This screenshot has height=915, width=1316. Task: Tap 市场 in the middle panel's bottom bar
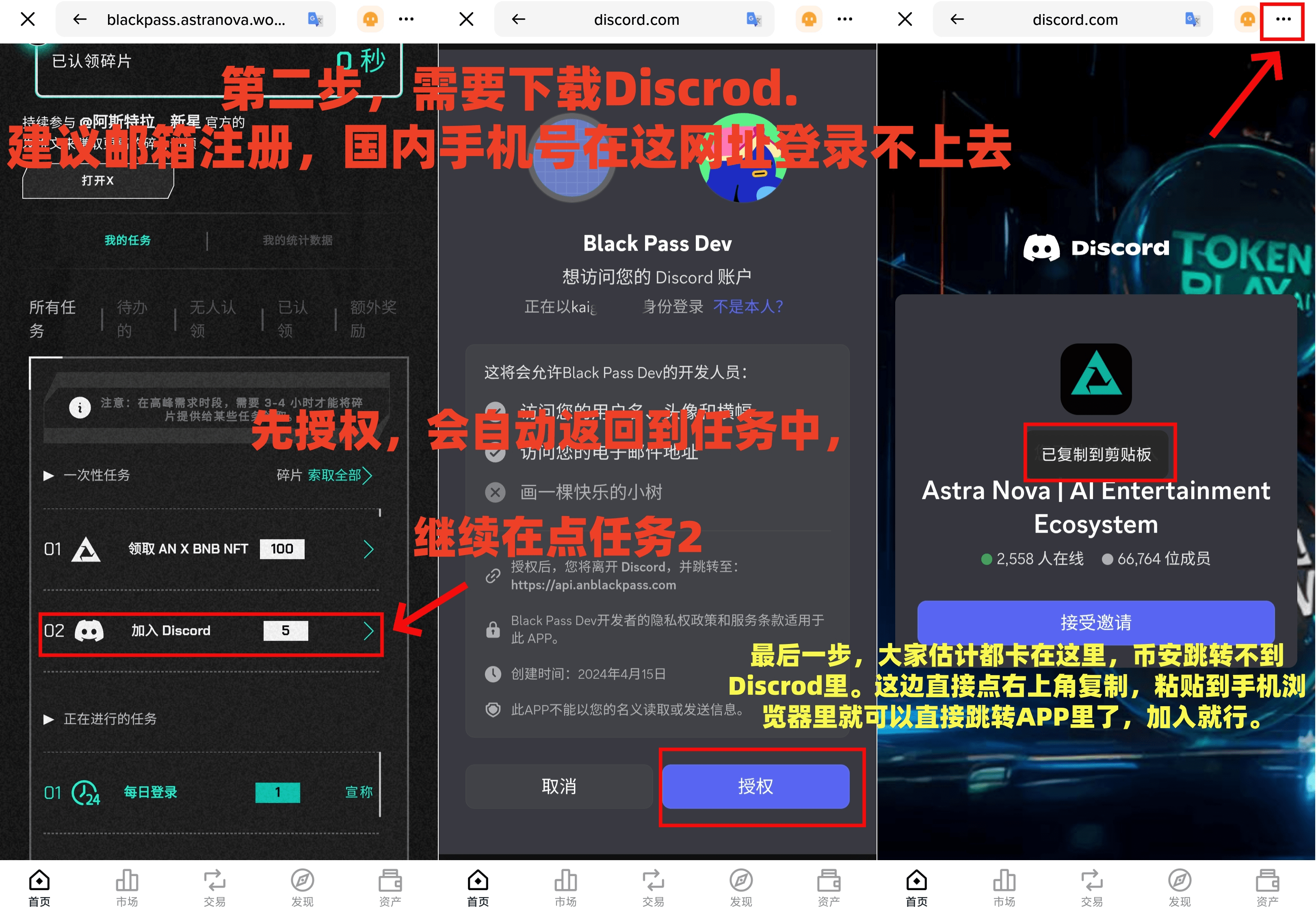(566, 887)
